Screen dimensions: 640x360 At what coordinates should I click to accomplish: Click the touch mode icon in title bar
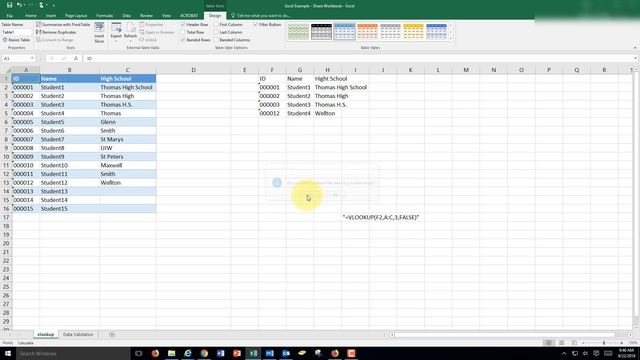click(x=41, y=5)
